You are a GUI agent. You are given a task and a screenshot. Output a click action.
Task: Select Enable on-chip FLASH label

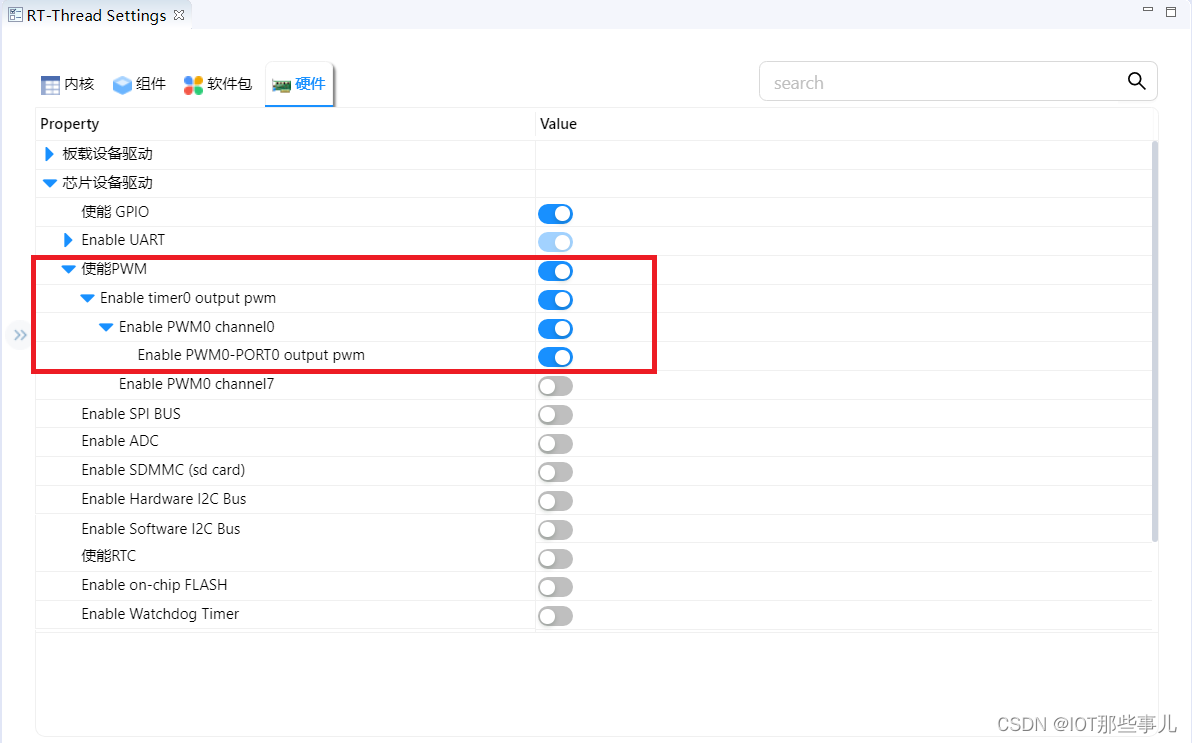[154, 585]
